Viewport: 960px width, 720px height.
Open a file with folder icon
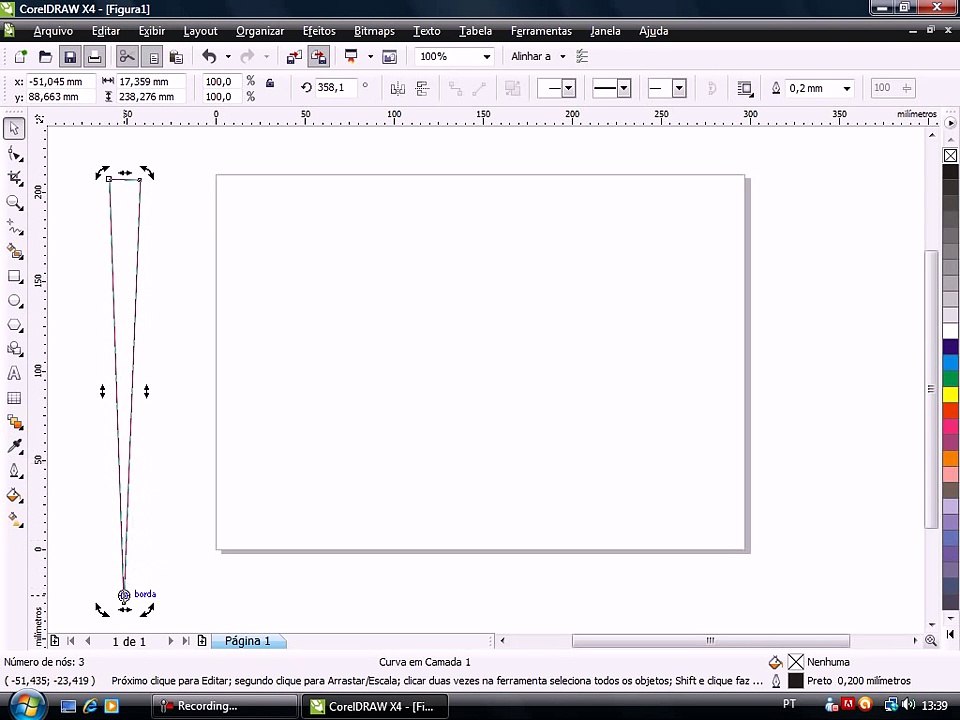pyautogui.click(x=45, y=56)
